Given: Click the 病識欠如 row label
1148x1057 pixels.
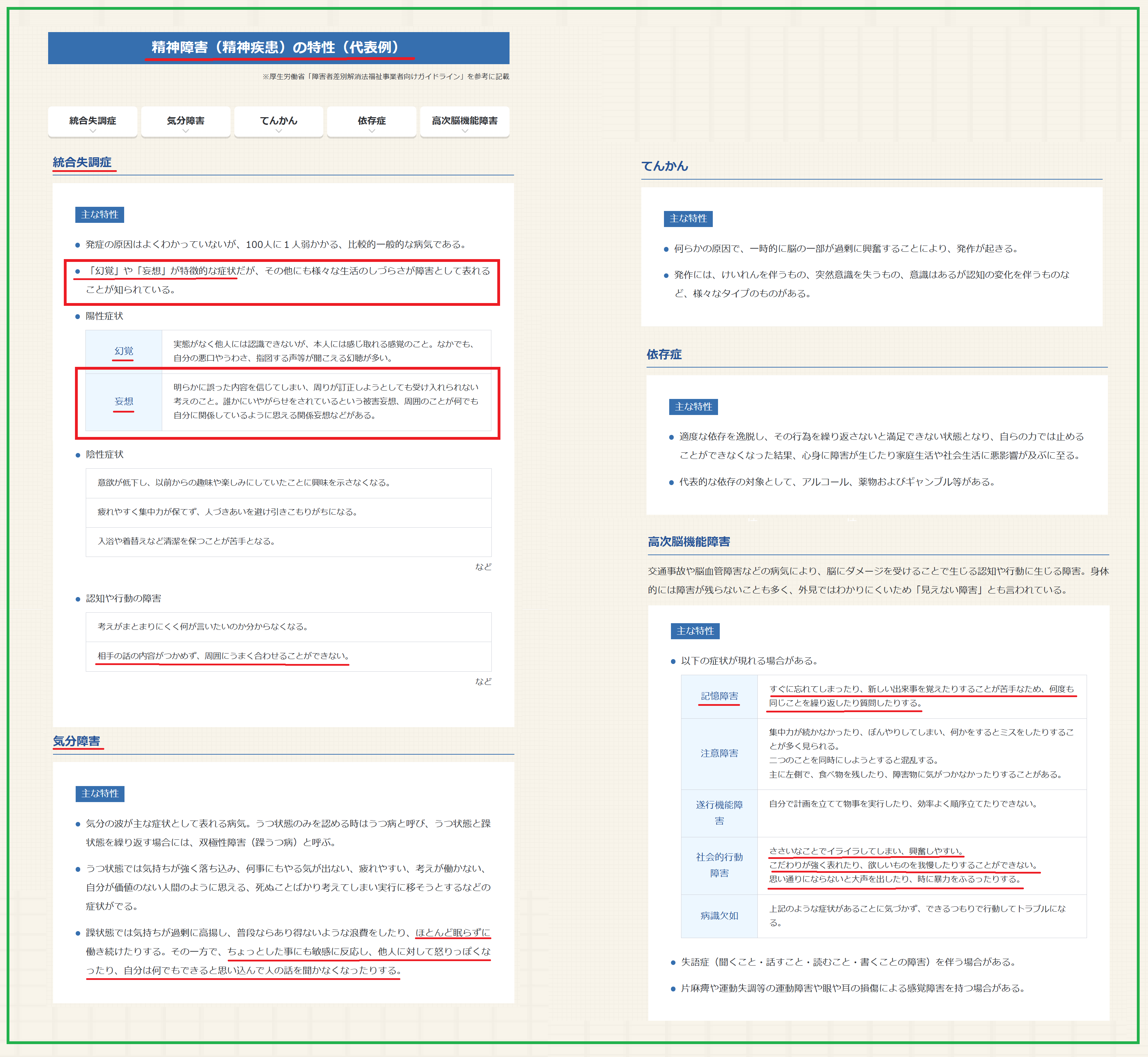Looking at the screenshot, I should coord(719,916).
